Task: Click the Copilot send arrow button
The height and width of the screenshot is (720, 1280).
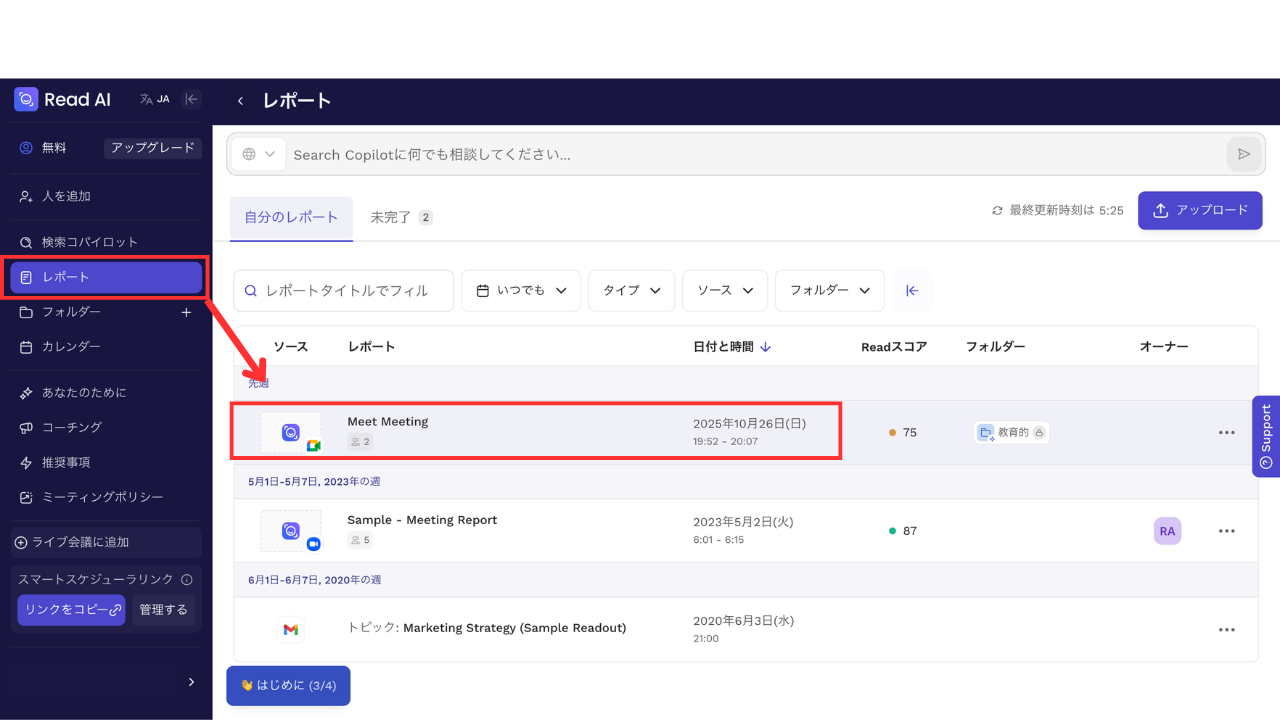Action: 1244,154
